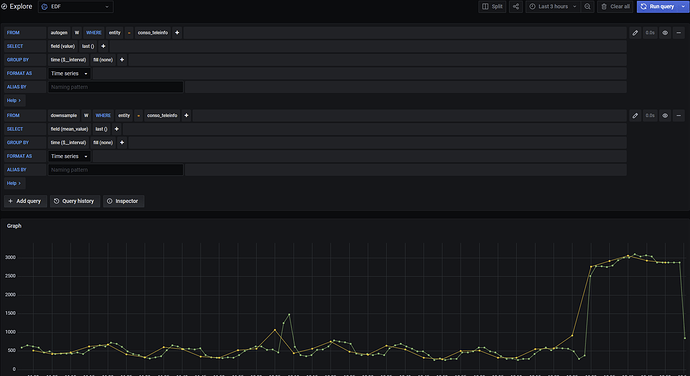The width and height of the screenshot is (690, 376).
Task: Toggle text edit mode for autogen query
Action: (x=635, y=33)
